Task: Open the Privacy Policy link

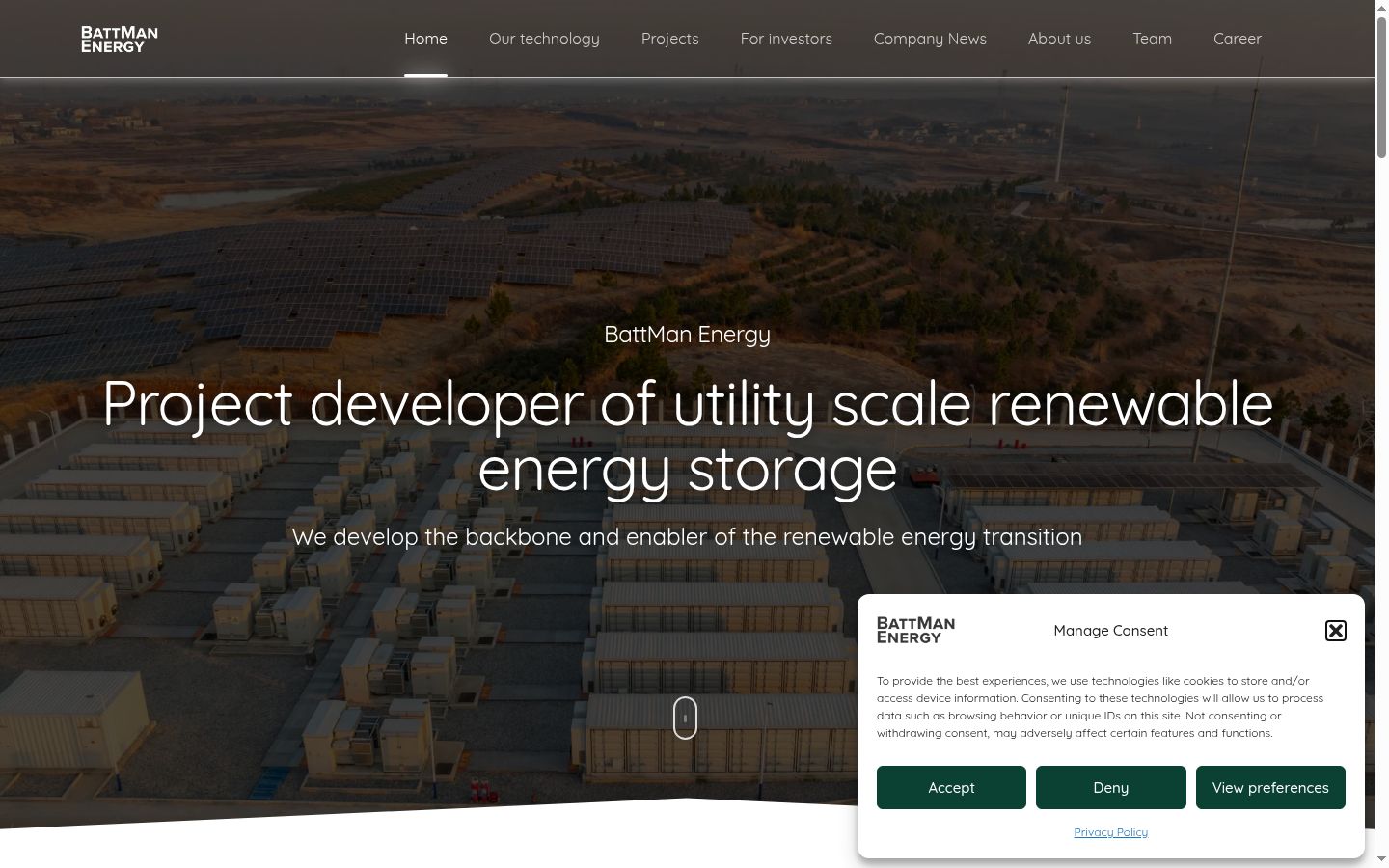Action: point(1111,832)
